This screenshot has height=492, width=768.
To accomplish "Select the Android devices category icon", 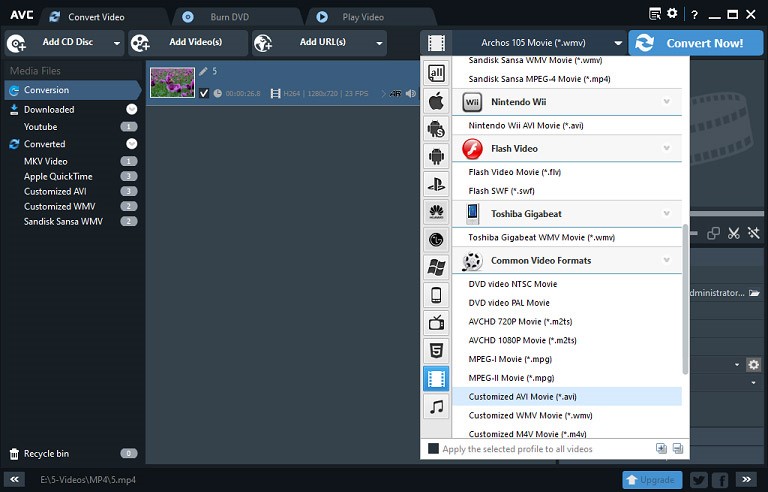I will point(436,156).
